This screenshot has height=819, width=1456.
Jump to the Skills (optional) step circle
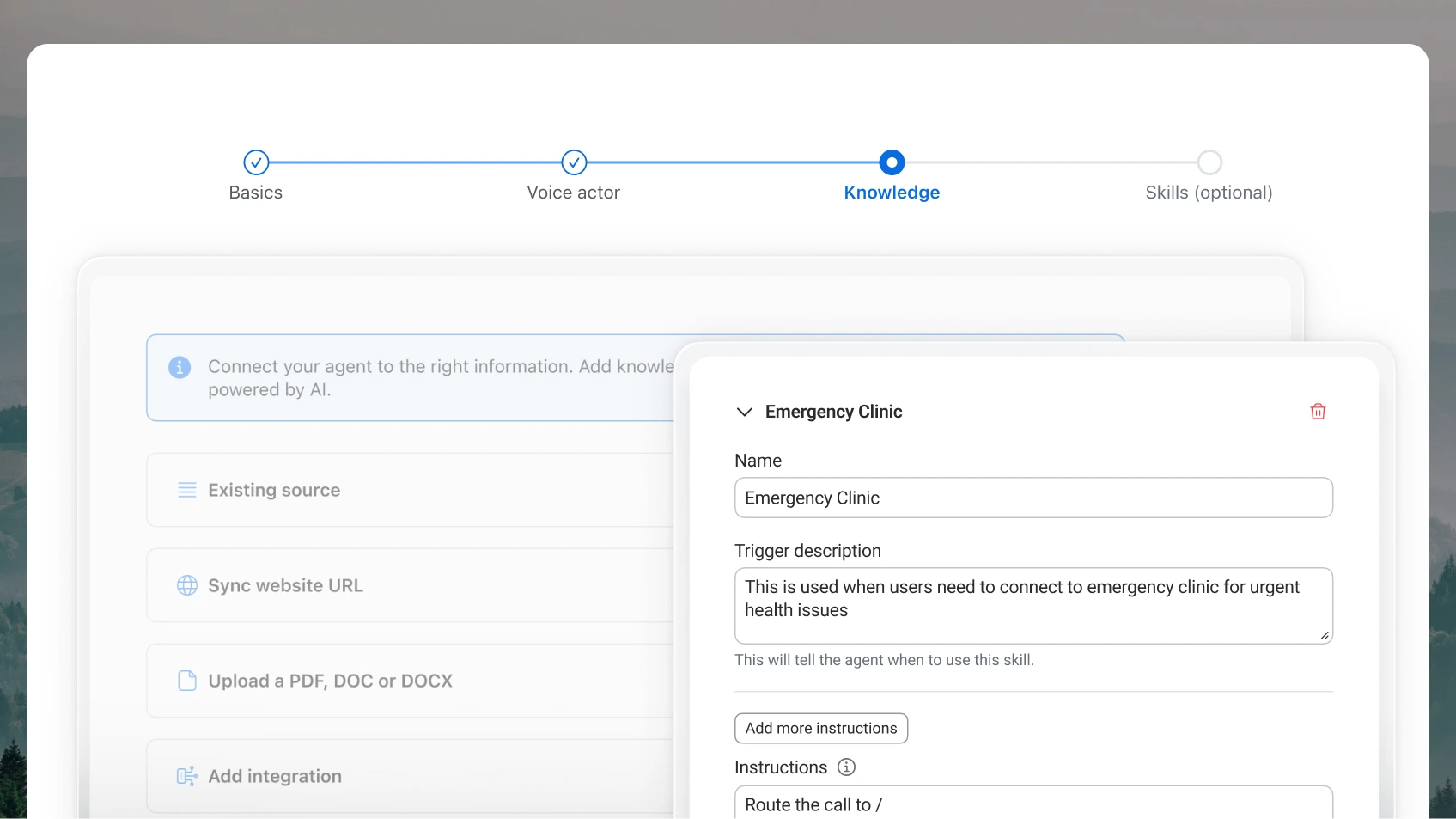pyautogui.click(x=1209, y=162)
